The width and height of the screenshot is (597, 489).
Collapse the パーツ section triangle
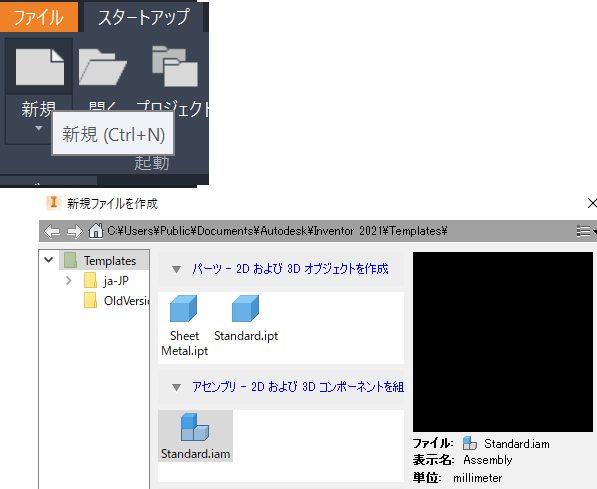coord(176,270)
